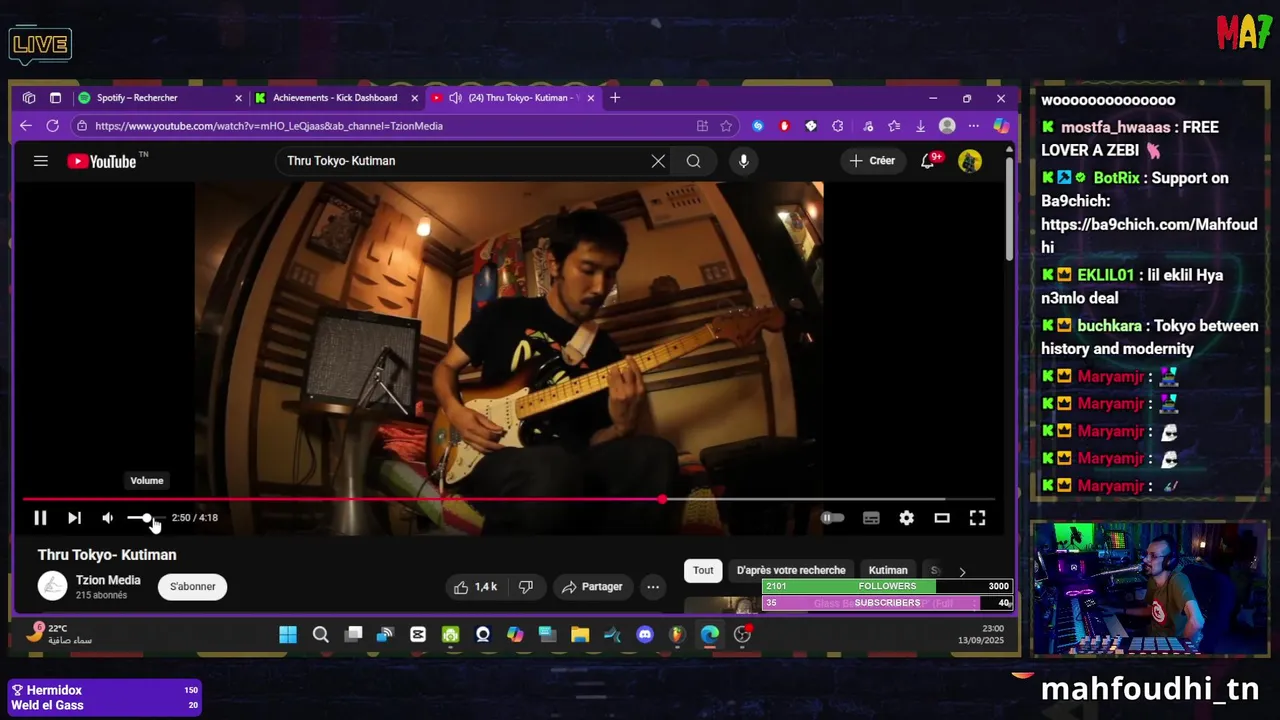Switch to theater mode

(x=942, y=518)
